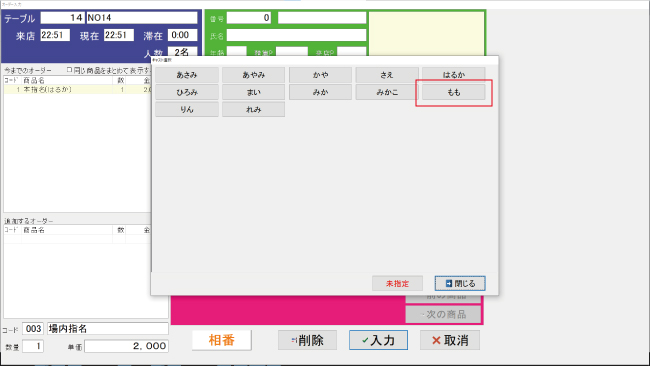The width and height of the screenshot is (650, 366).
Task: Select cast member みかこ
Action: pos(387,92)
